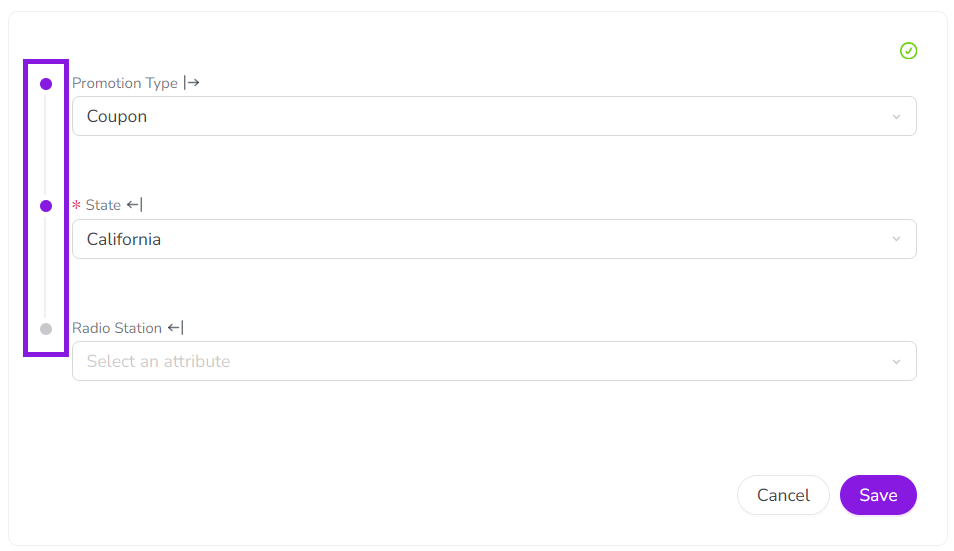Screen dimensions: 954x551
Task: Click the State label text
Action: pyautogui.click(x=103, y=205)
